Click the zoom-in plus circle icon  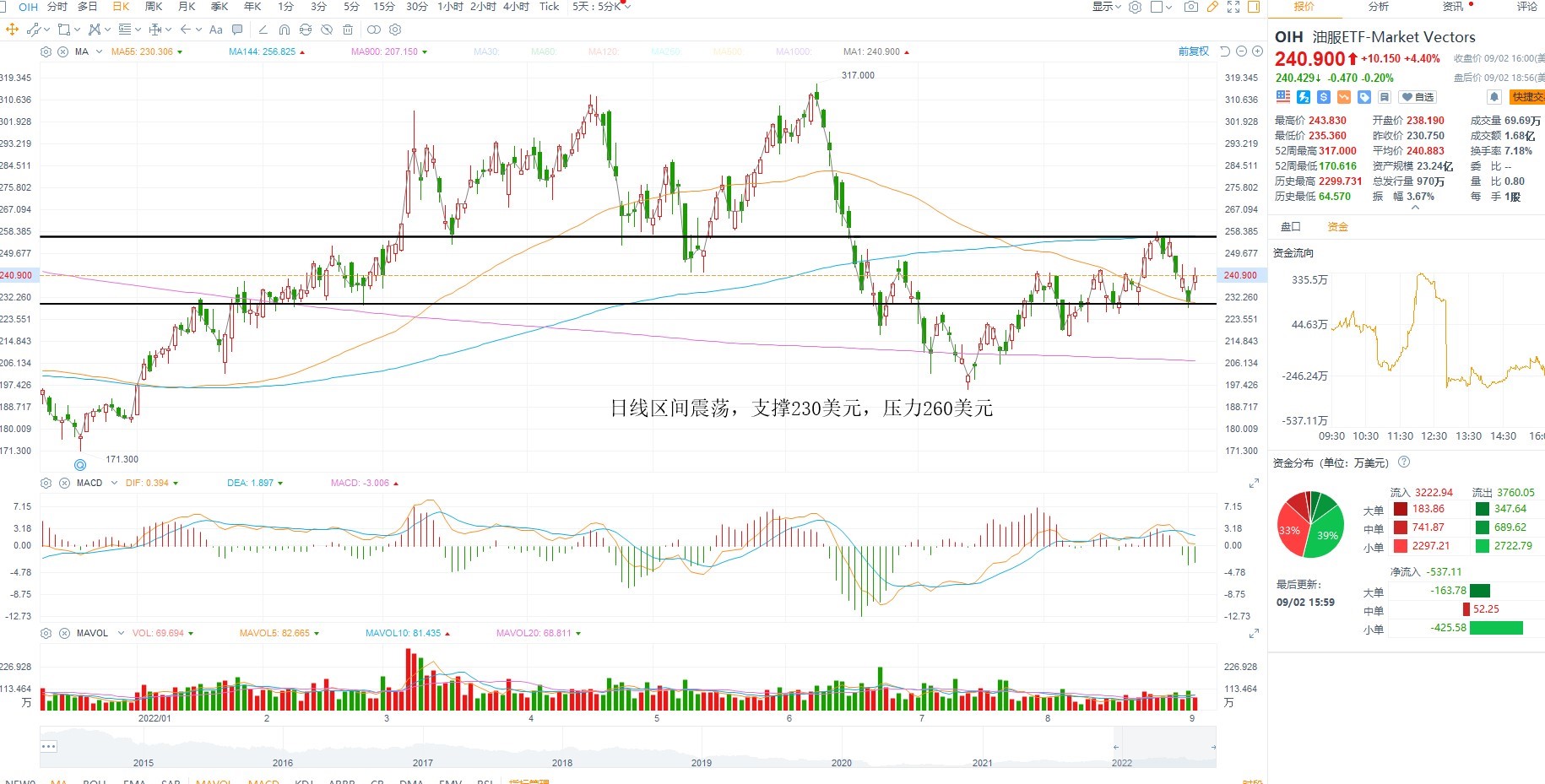1257,51
